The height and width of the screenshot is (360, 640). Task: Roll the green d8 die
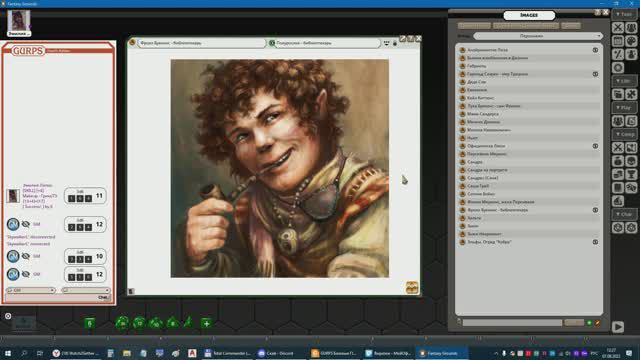pyautogui.click(x=173, y=323)
